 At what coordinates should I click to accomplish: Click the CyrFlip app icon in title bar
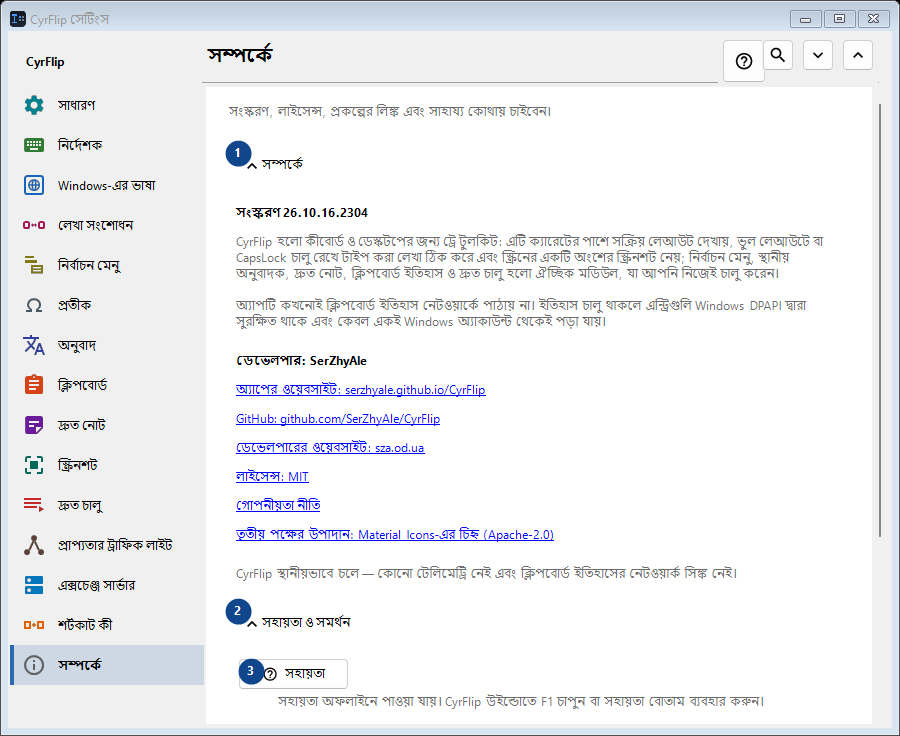18,19
